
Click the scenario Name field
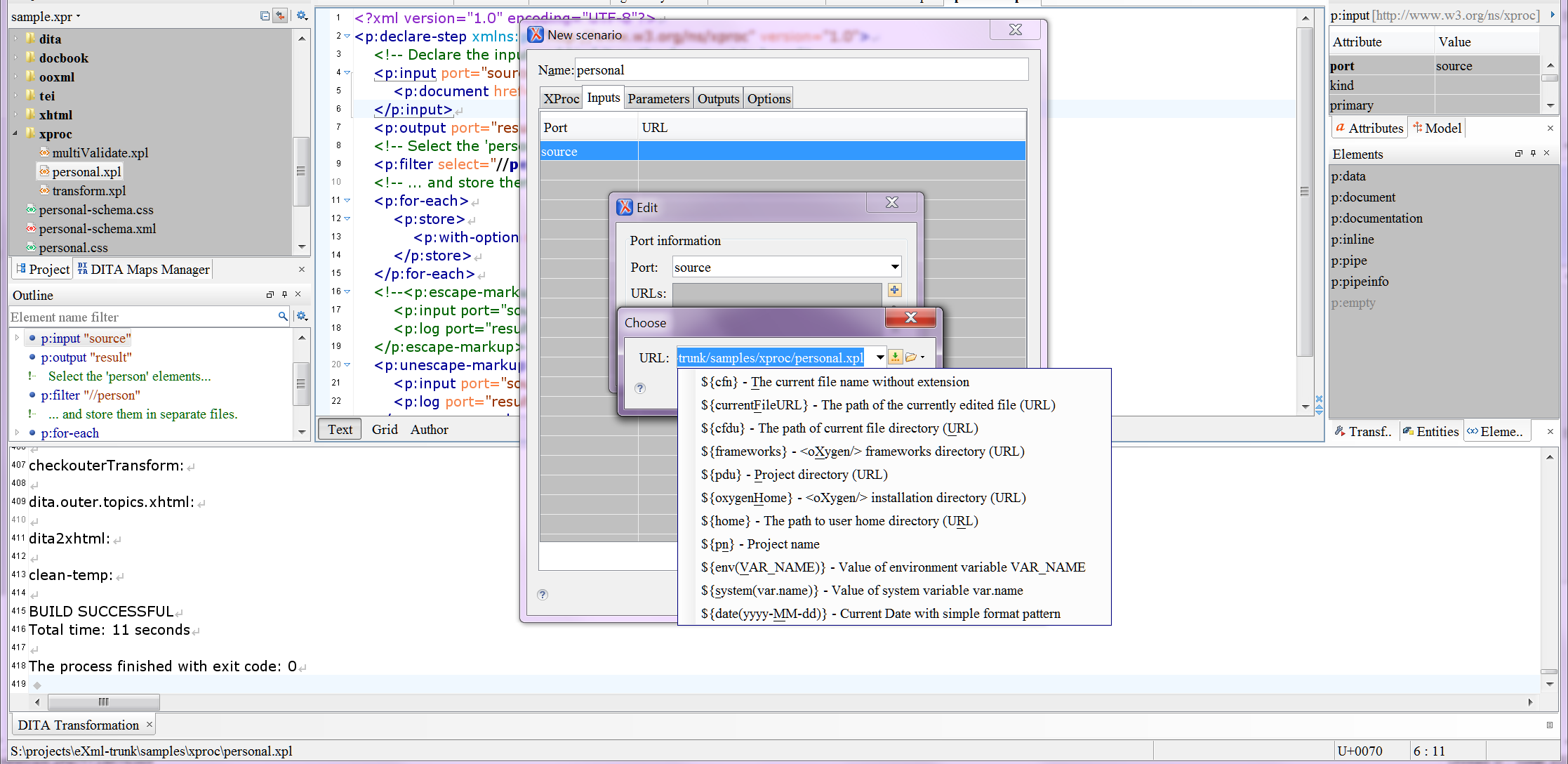(x=802, y=70)
